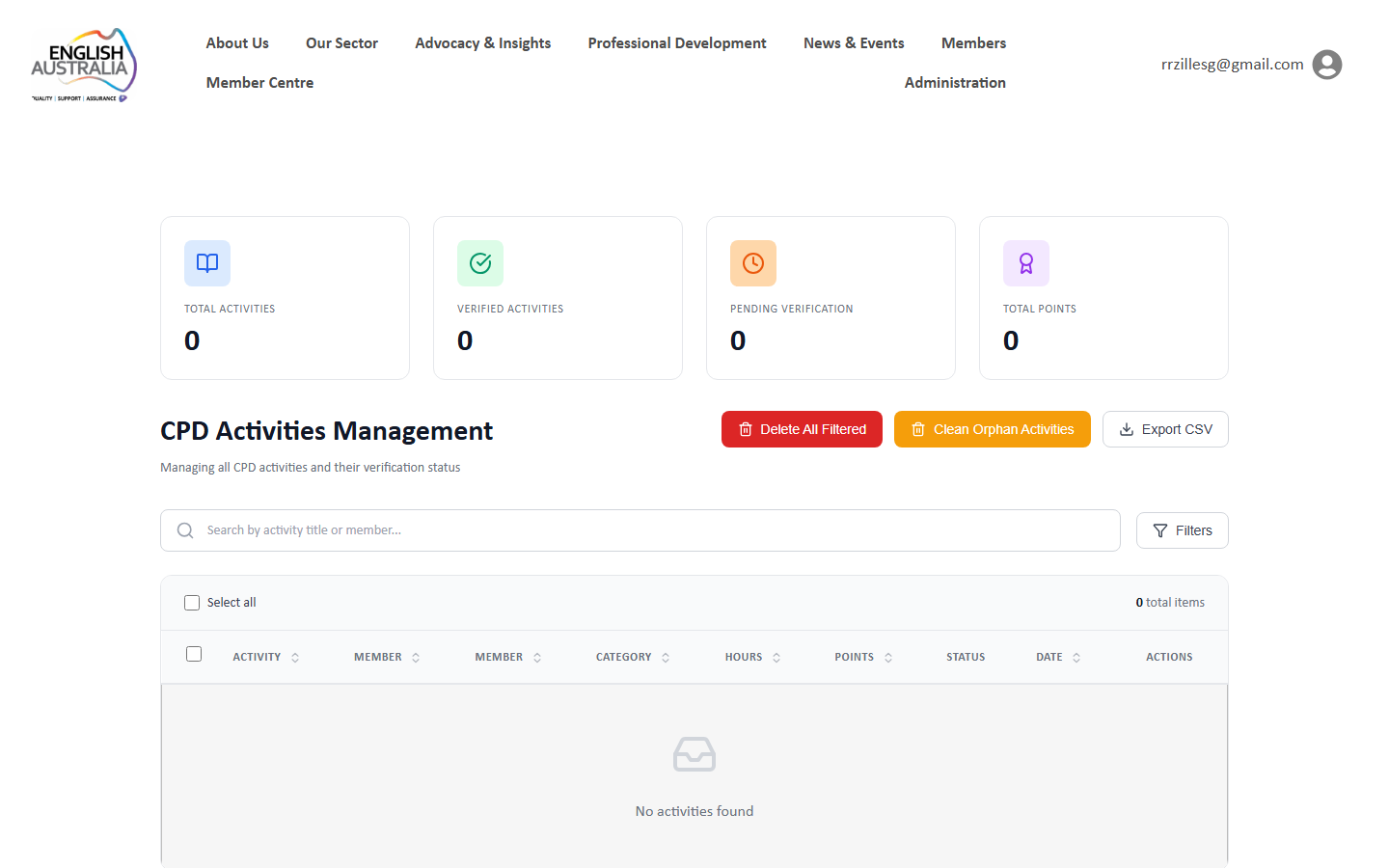The width and height of the screenshot is (1389, 868).
Task: Click the Total Points card
Action: (1103, 298)
